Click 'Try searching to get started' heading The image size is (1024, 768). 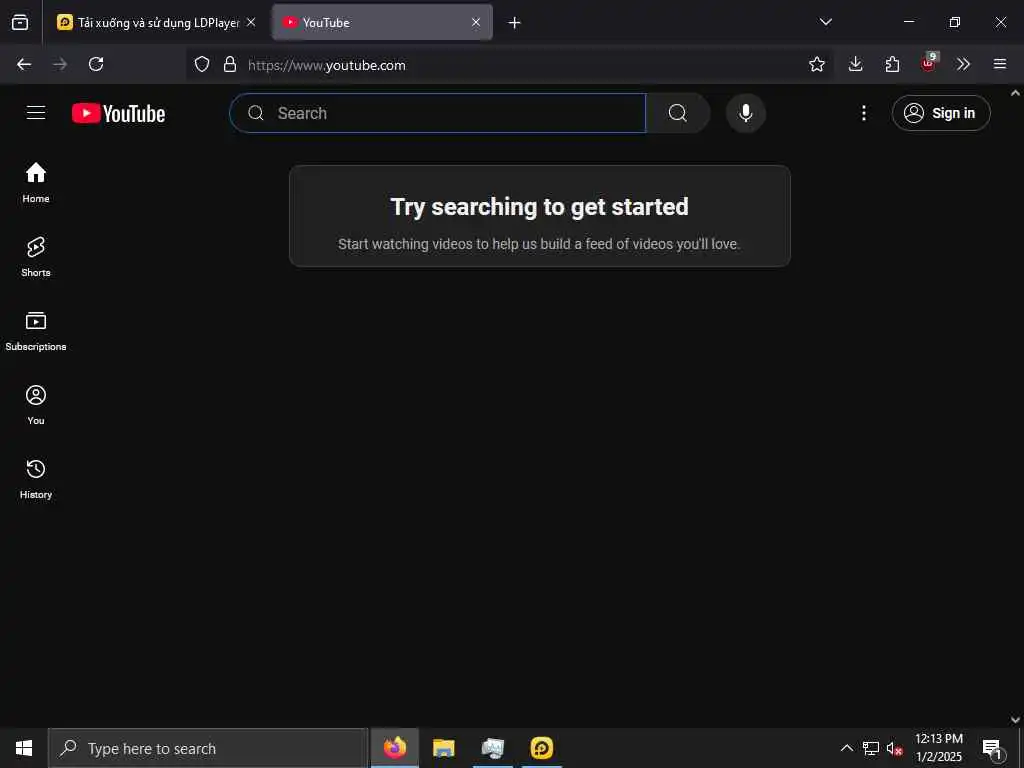(x=539, y=206)
